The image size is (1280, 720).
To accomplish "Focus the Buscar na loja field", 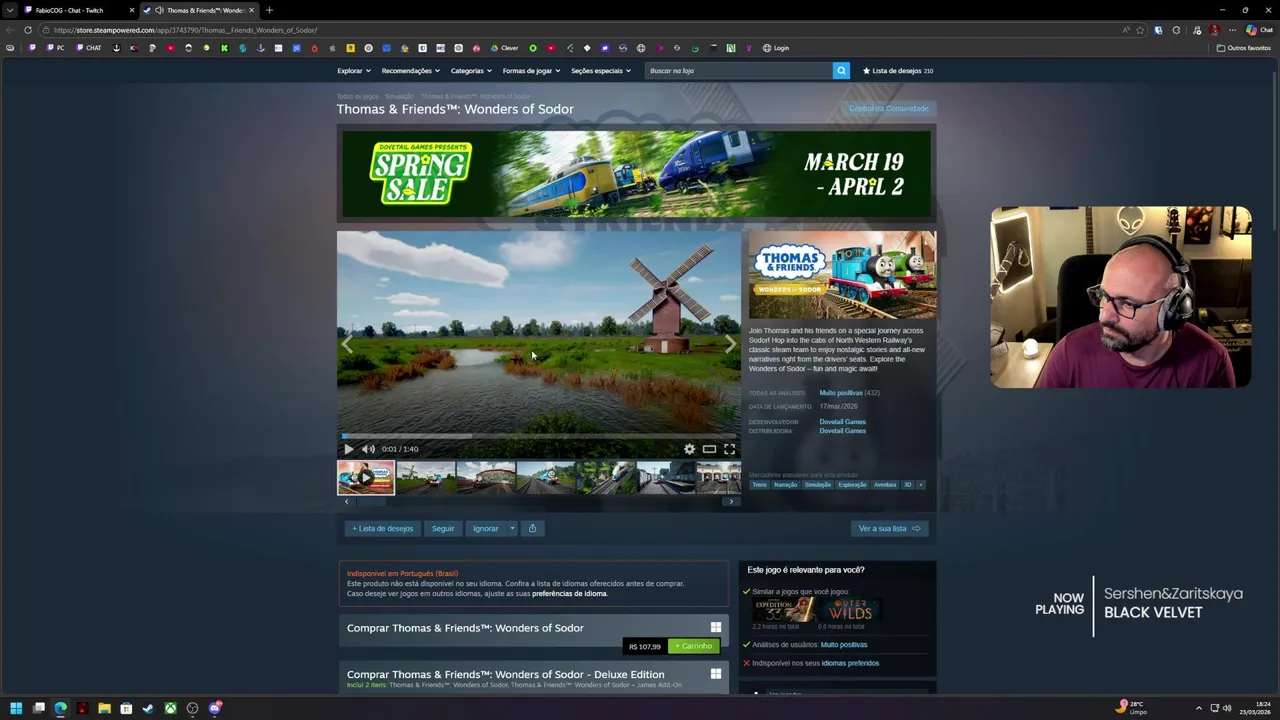I will (738, 71).
